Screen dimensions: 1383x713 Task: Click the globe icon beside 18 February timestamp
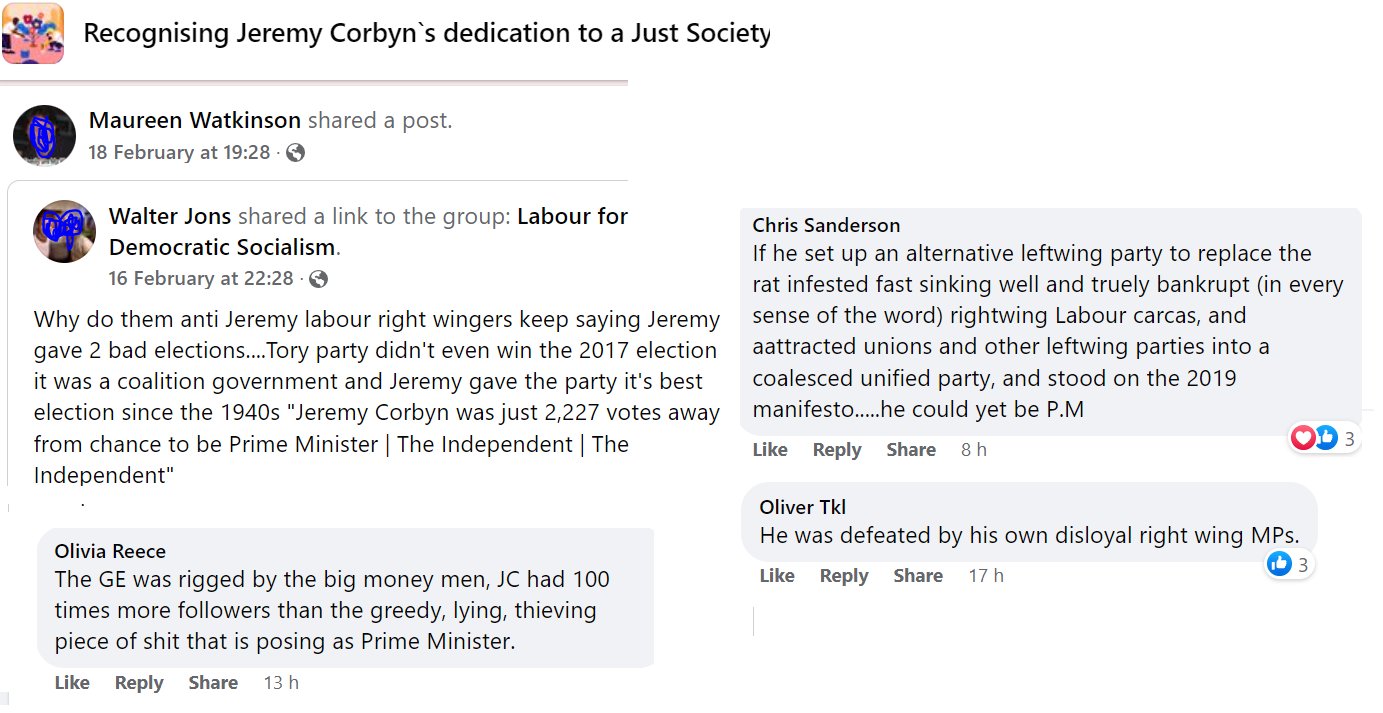(x=295, y=153)
